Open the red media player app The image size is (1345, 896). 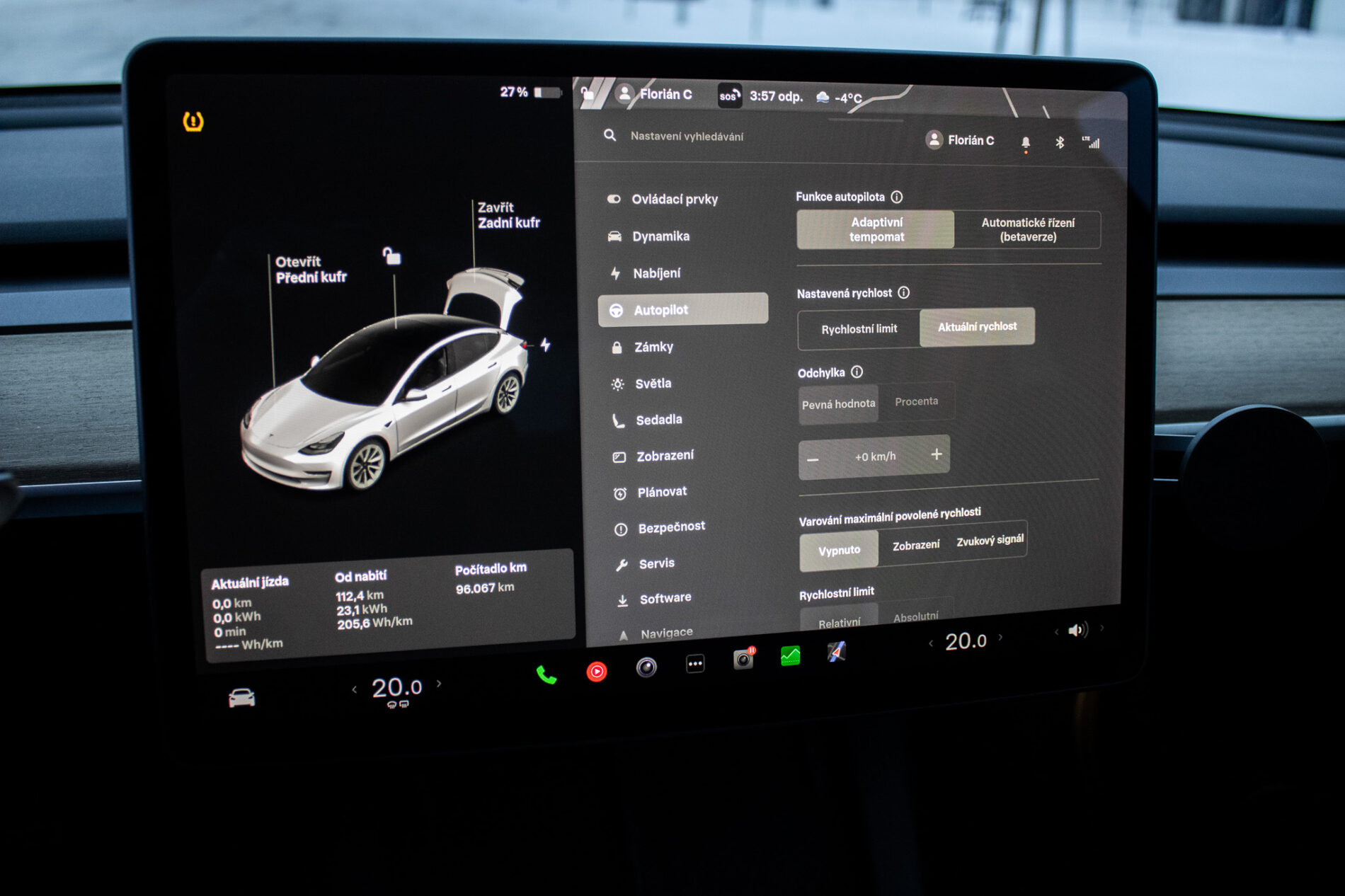tap(597, 670)
